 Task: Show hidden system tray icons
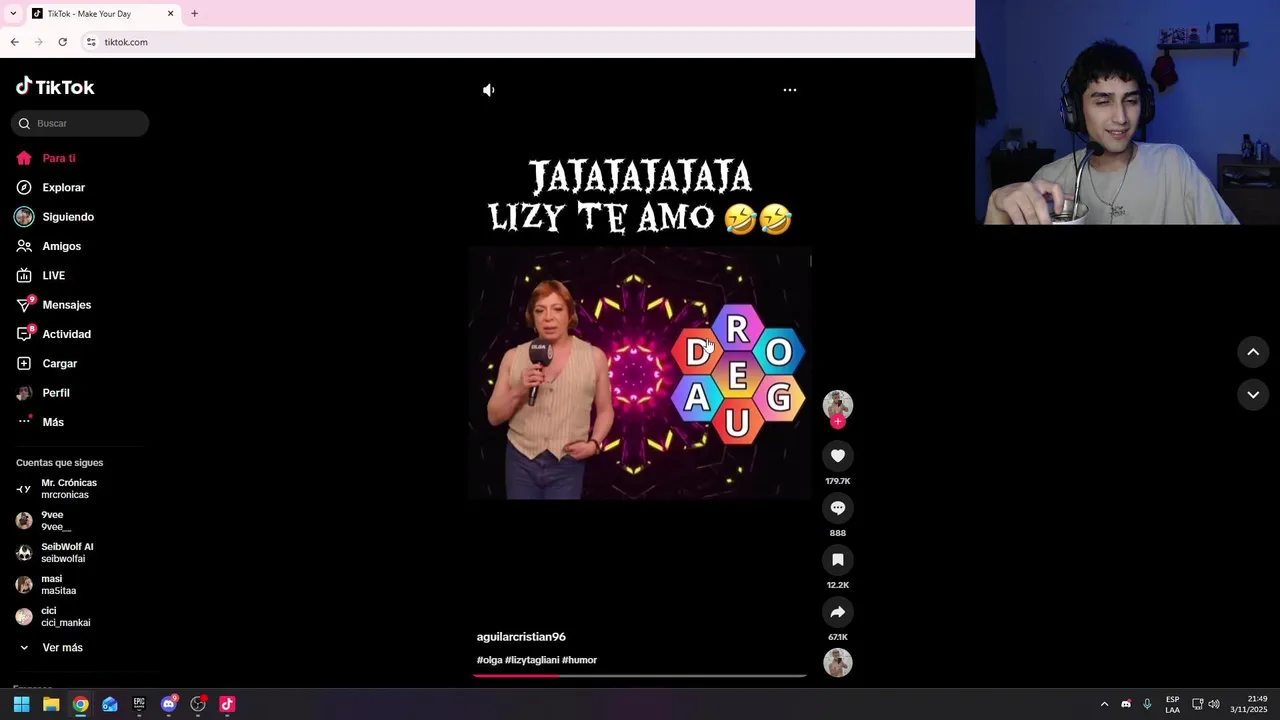tap(1104, 704)
